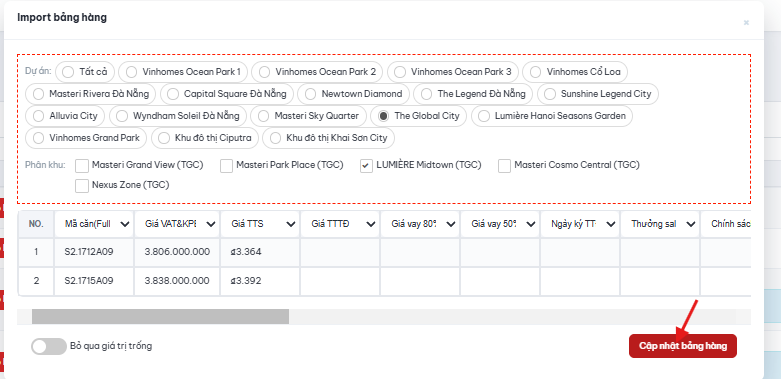Click Cập nhật bảng hàng button

pos(682,346)
